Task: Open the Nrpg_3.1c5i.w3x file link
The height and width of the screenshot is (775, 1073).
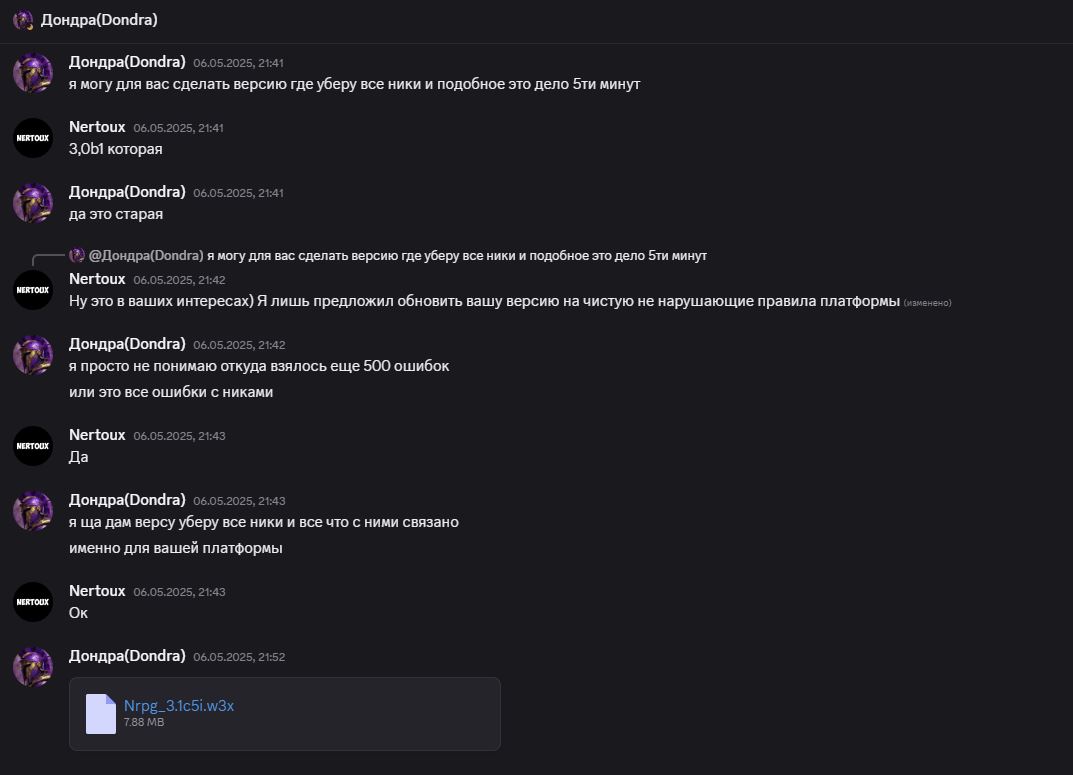Action: click(x=179, y=705)
